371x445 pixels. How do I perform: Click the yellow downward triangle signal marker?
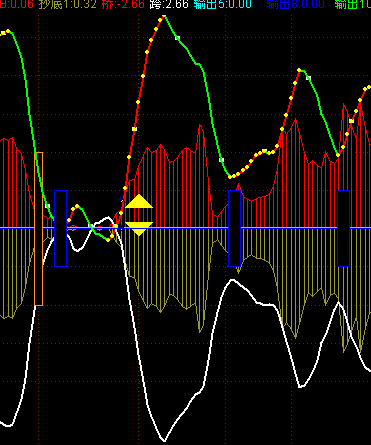click(x=139, y=228)
